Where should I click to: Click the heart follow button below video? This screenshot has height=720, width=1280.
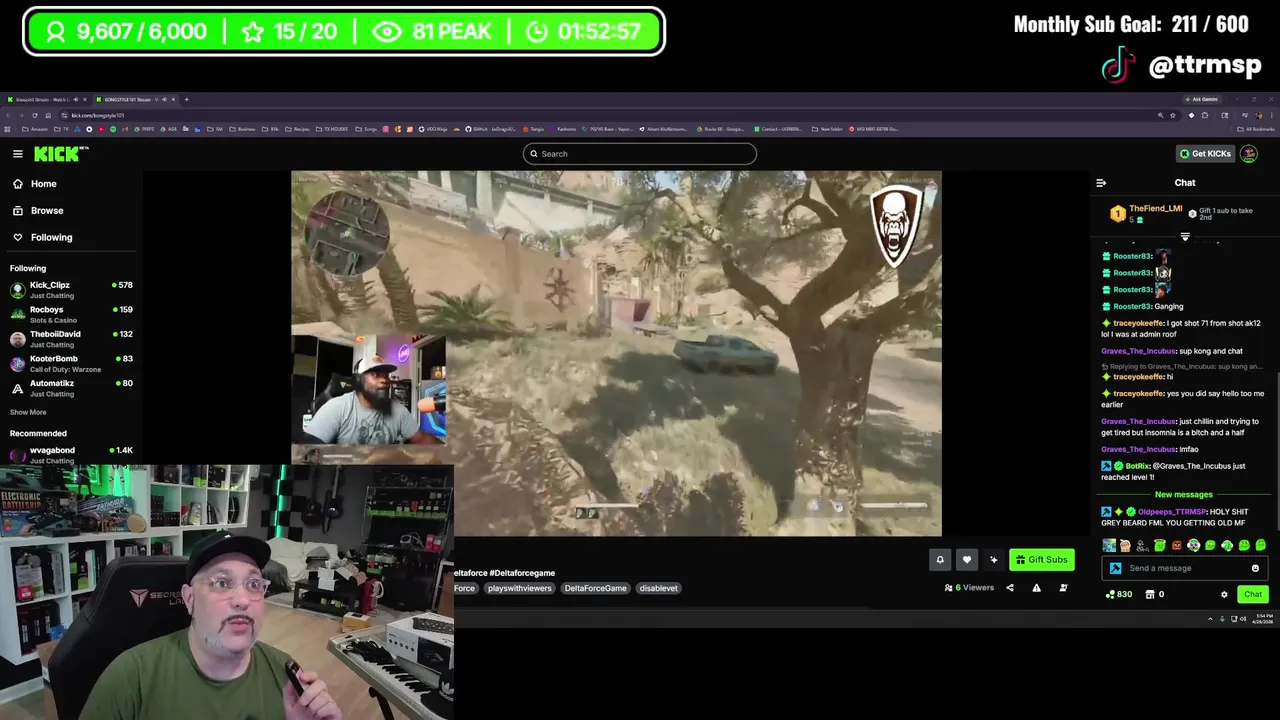click(966, 560)
